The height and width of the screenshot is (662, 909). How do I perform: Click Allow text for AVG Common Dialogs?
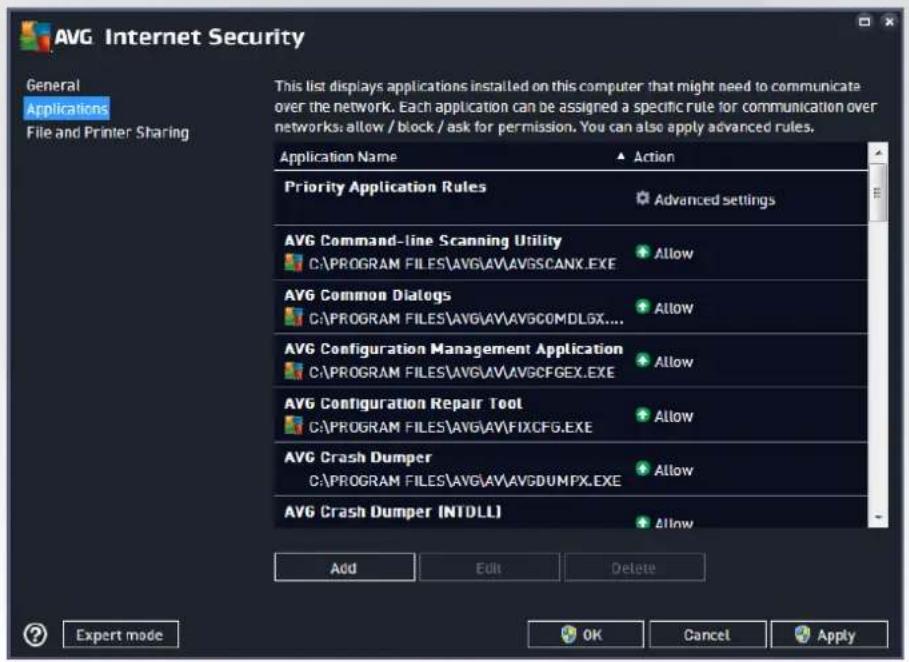pos(674,308)
